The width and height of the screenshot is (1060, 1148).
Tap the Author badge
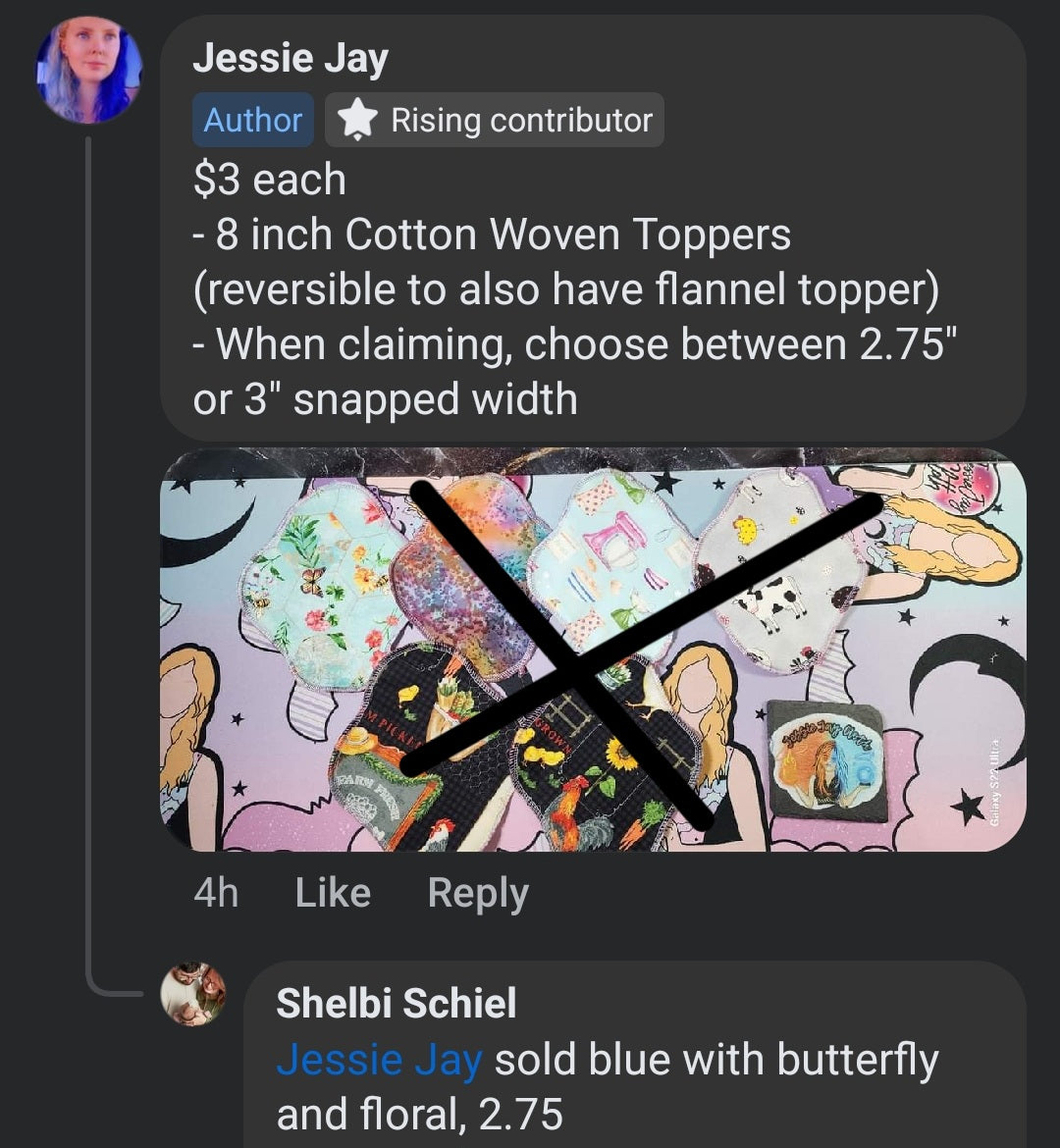pyautogui.click(x=252, y=120)
